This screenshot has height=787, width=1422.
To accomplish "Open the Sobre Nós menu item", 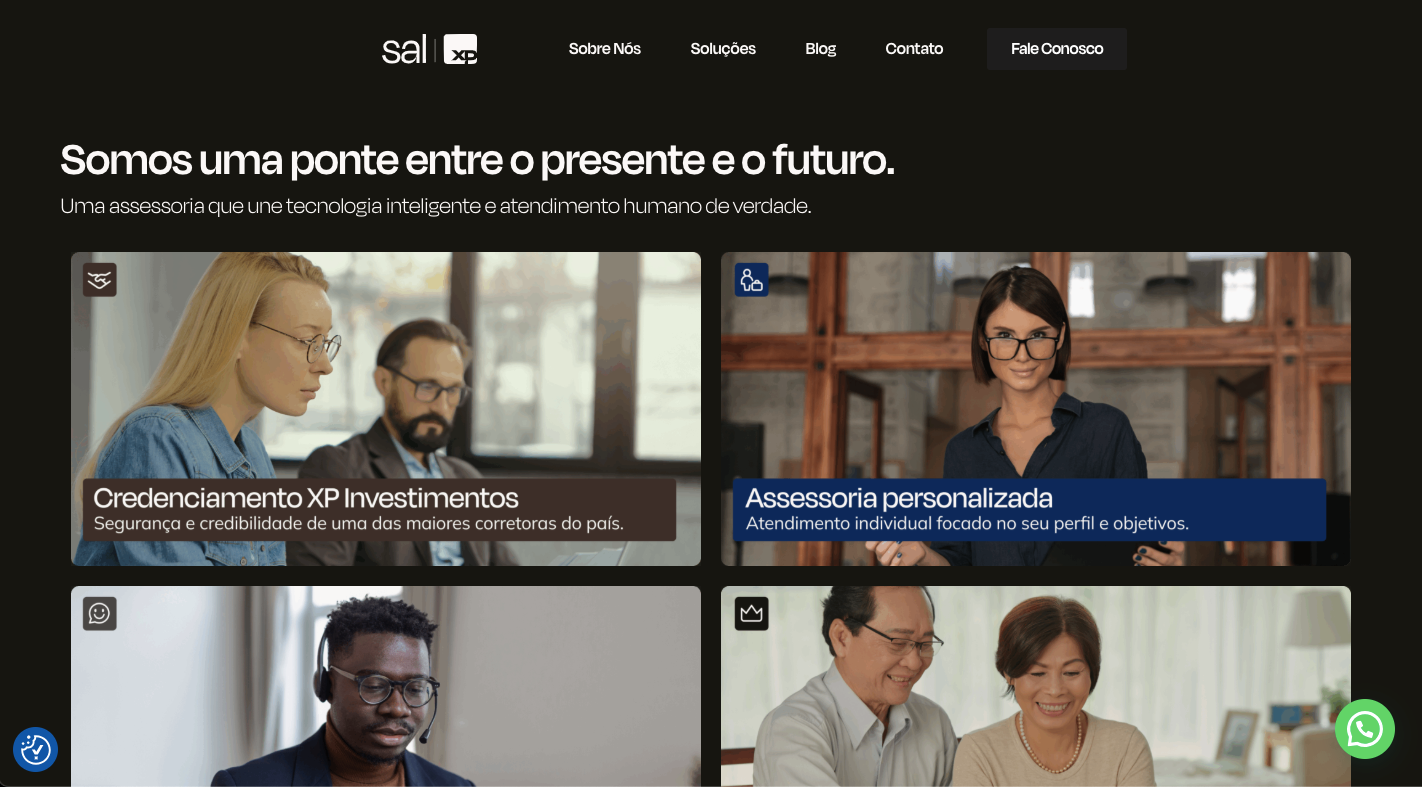I will 605,49.
